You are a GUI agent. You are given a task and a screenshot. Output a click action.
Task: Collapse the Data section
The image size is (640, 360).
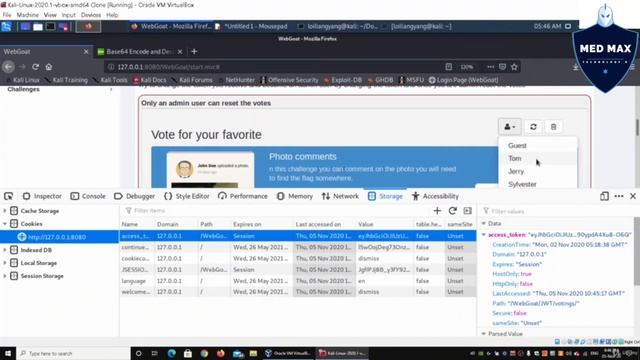(x=484, y=224)
